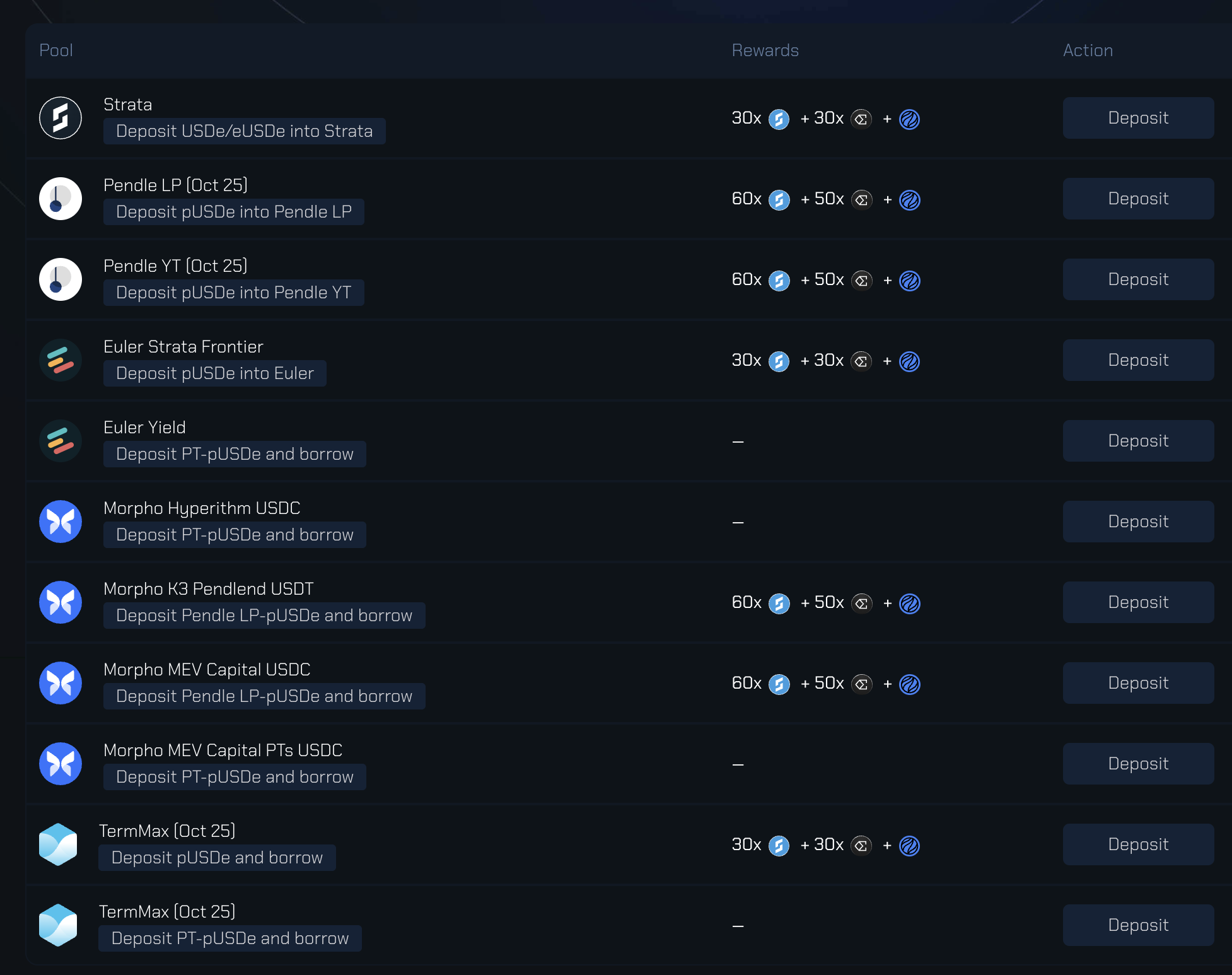Click the Pendle LP (Oct 25) pool icon
The image size is (1232, 975).
(x=61, y=199)
